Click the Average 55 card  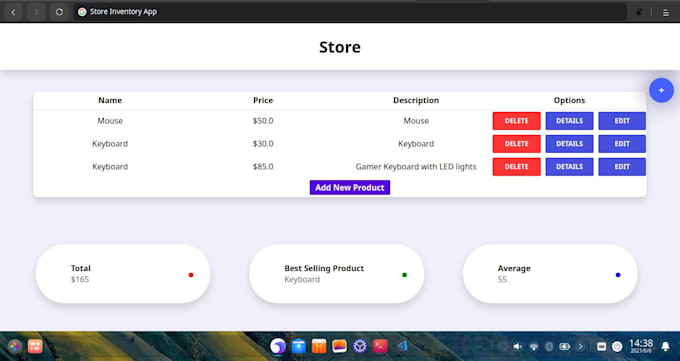(x=550, y=274)
